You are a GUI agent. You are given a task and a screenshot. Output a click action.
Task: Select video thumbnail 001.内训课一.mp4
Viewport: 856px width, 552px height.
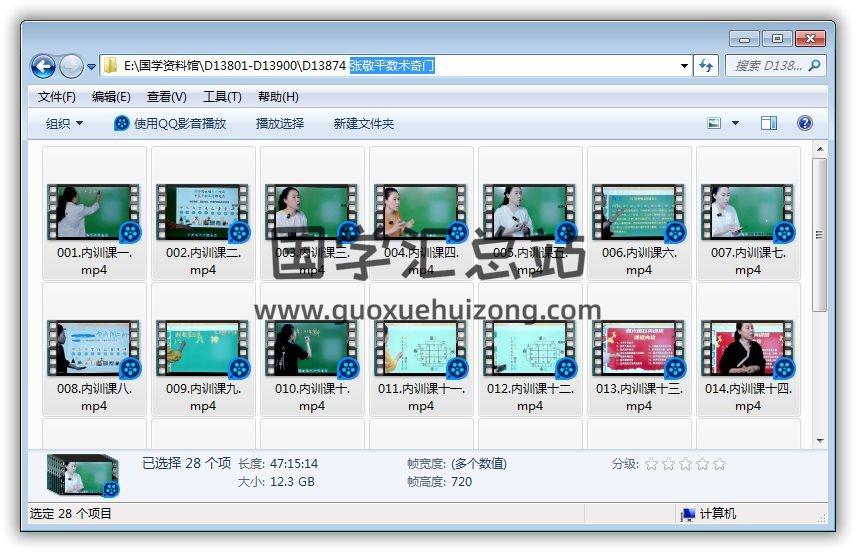coord(93,212)
